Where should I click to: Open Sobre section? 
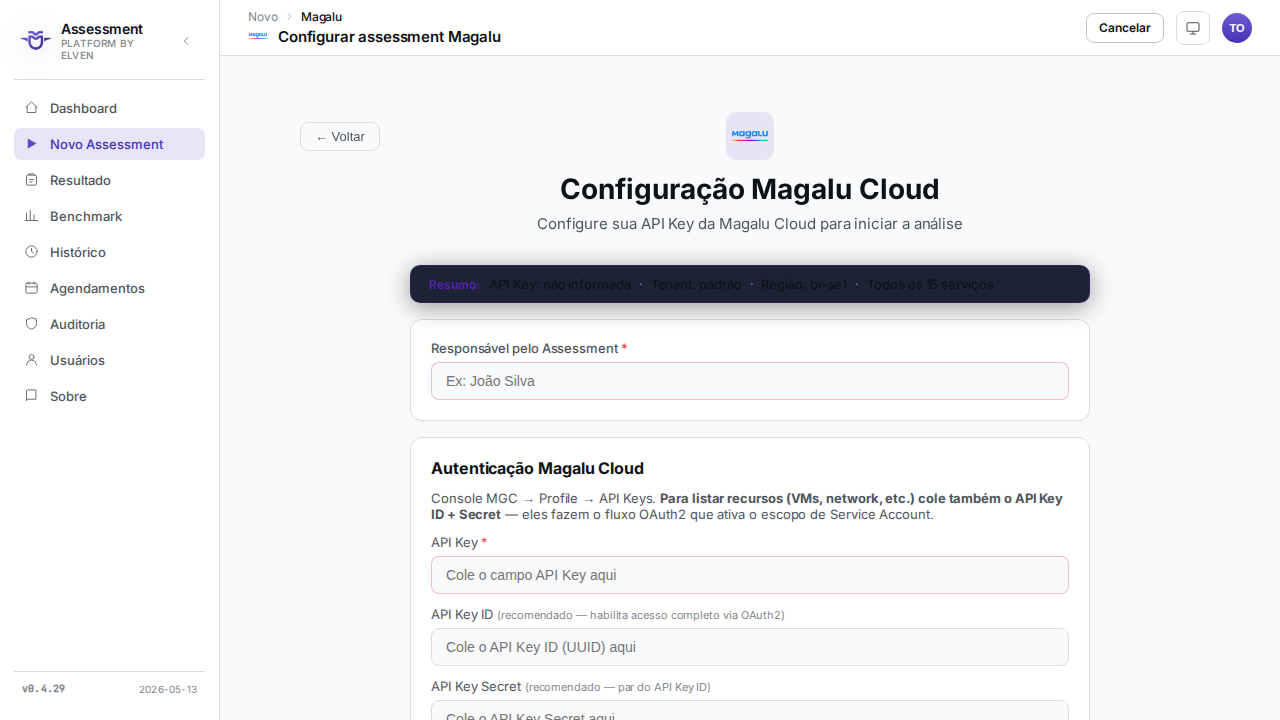[x=109, y=396]
